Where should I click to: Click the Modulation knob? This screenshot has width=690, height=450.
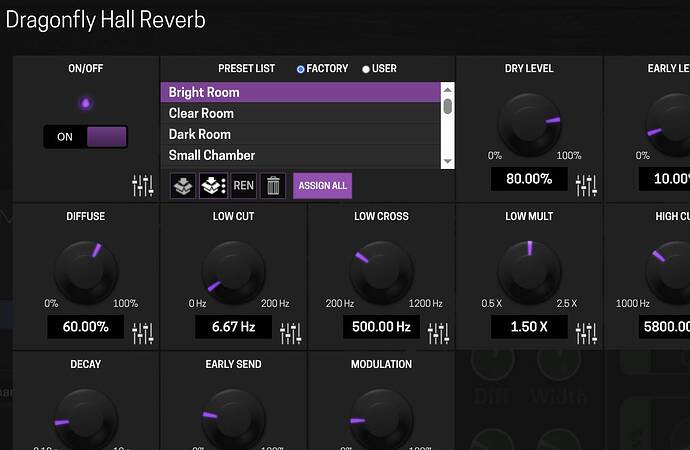click(382, 420)
